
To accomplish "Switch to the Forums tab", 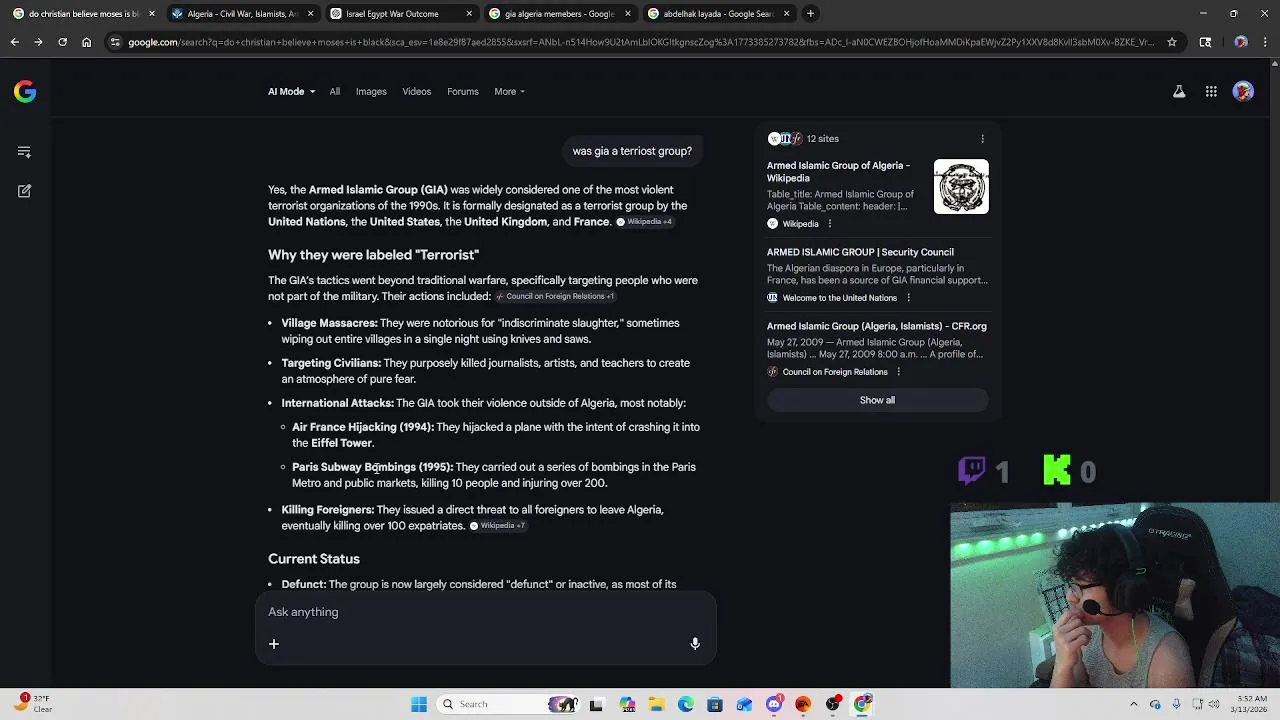I will pos(463,92).
